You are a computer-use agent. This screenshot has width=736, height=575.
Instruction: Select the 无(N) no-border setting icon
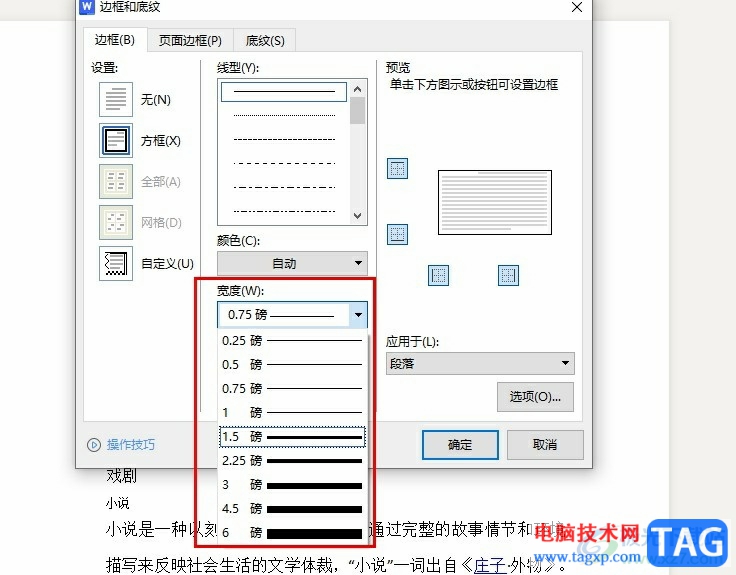[x=116, y=100]
